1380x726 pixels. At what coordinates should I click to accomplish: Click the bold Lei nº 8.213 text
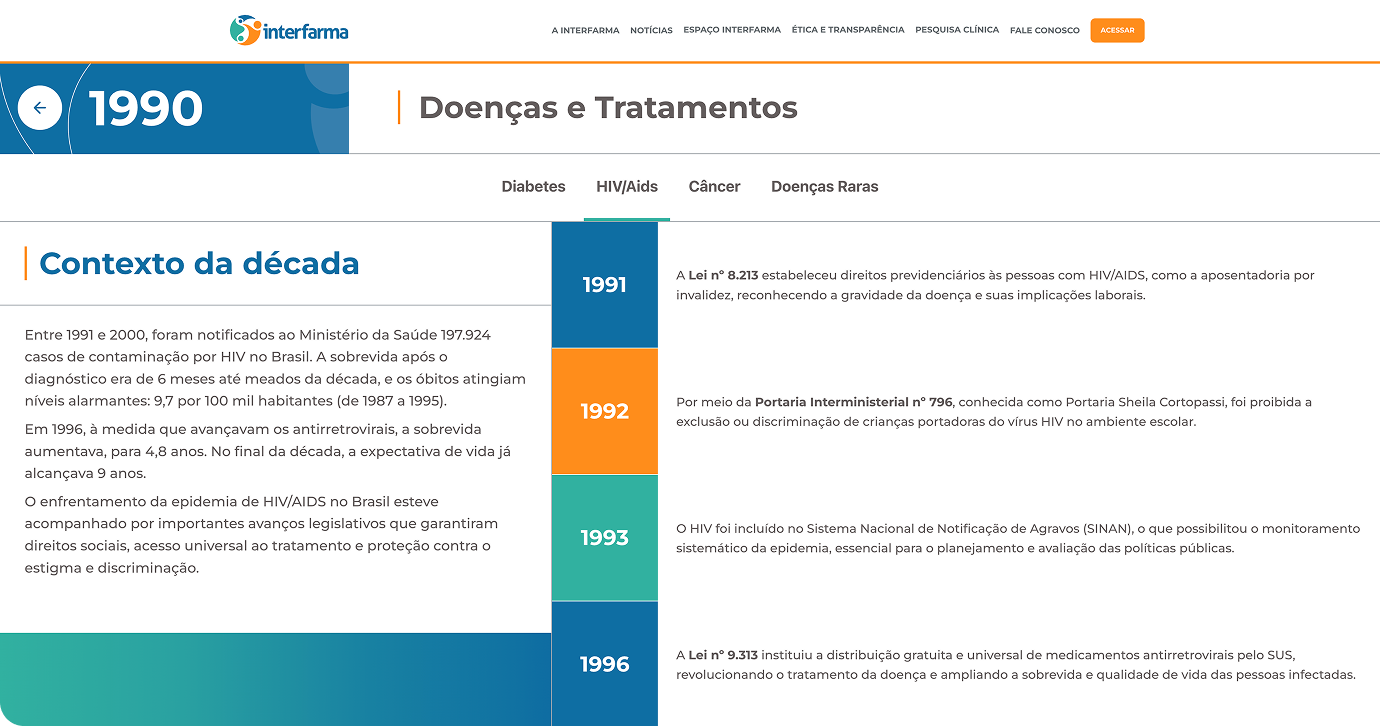pos(723,275)
